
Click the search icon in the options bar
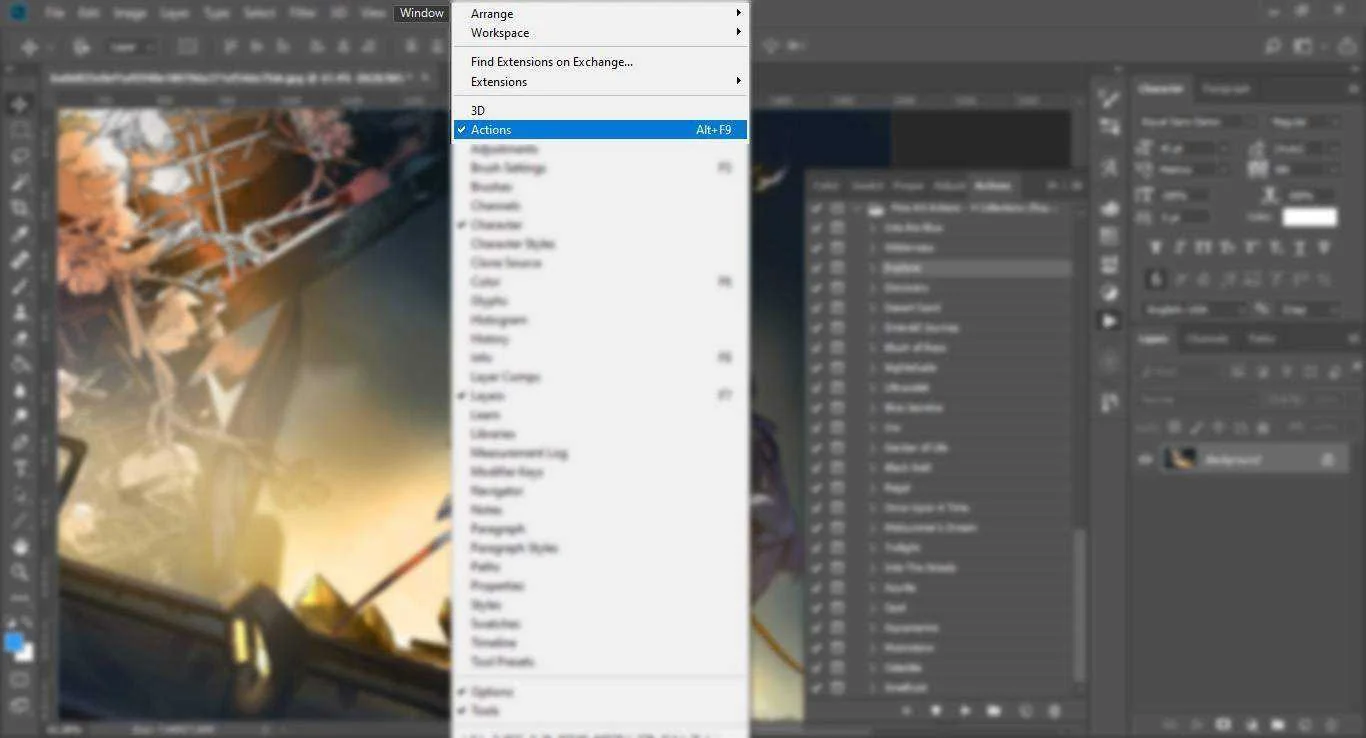click(1273, 47)
